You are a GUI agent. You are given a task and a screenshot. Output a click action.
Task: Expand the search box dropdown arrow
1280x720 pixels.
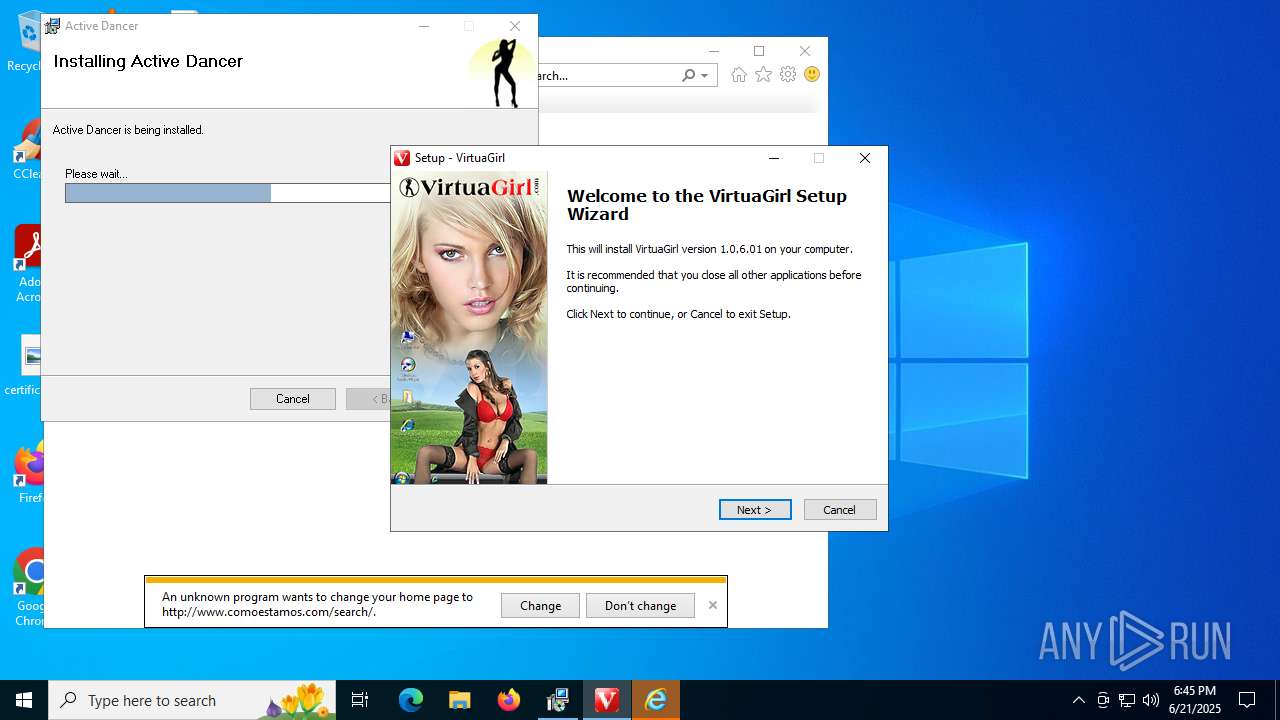pos(705,76)
